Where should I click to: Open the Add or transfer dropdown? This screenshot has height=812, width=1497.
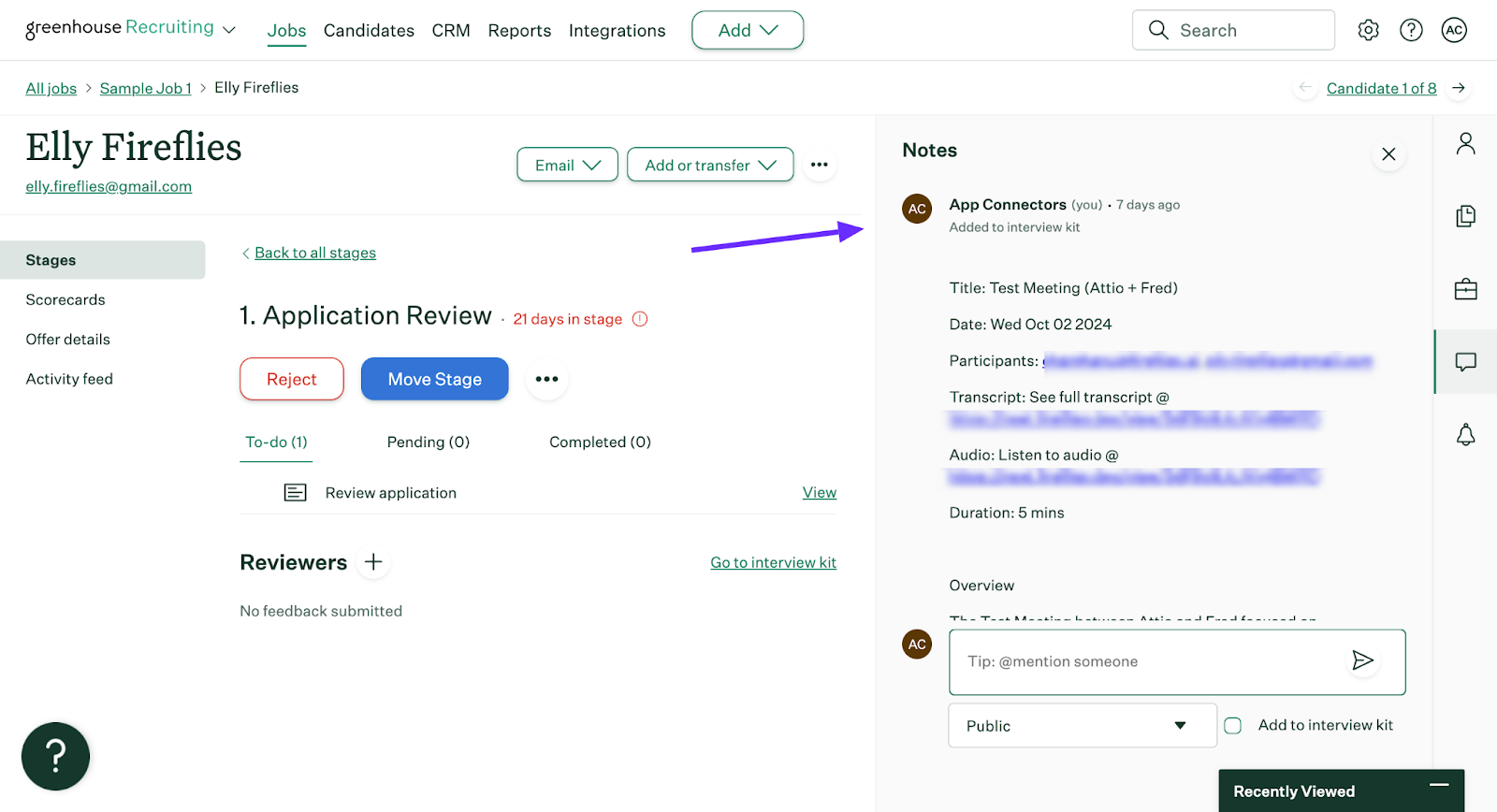(710, 165)
